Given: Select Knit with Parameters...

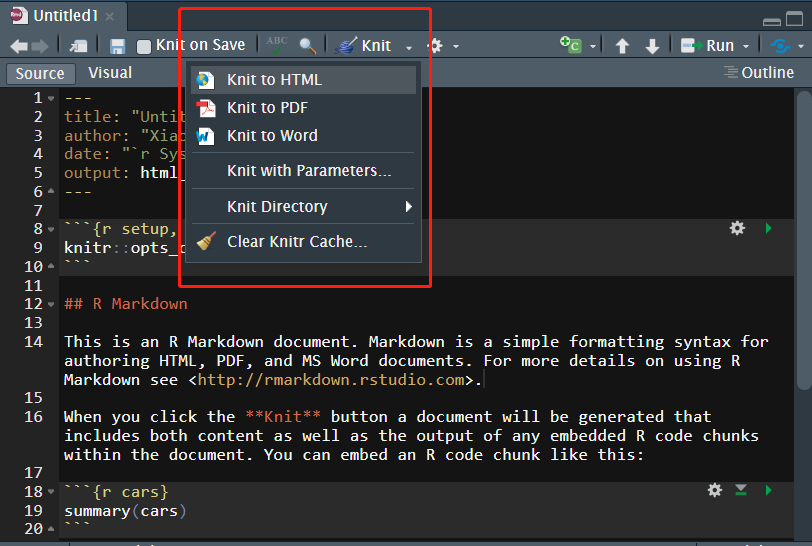Looking at the screenshot, I should [303, 170].
